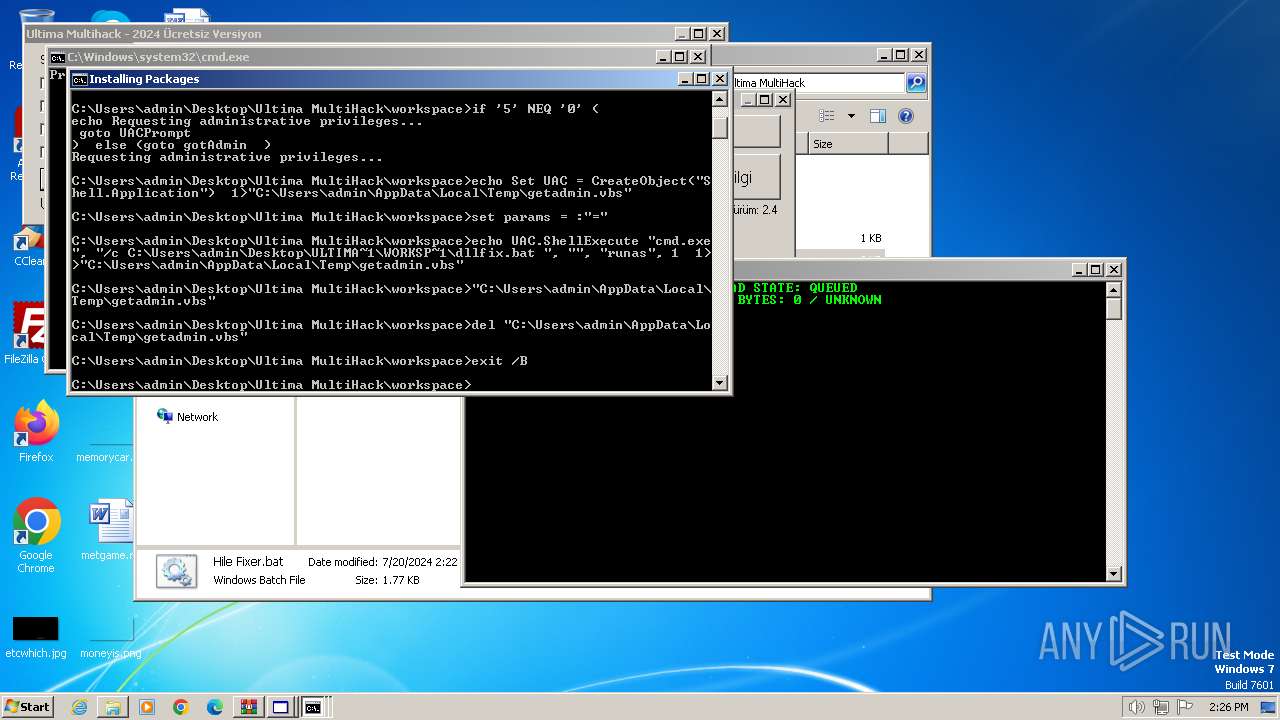Minimize the Installing Packages console window

click(686, 79)
